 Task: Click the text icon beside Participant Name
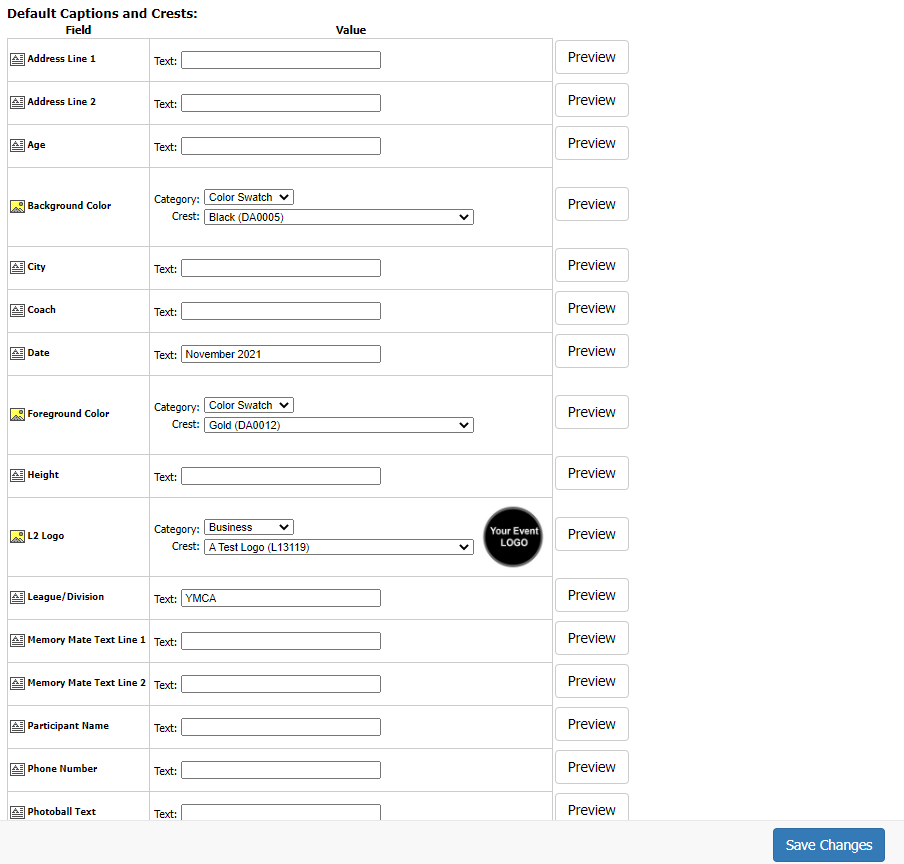(x=17, y=726)
